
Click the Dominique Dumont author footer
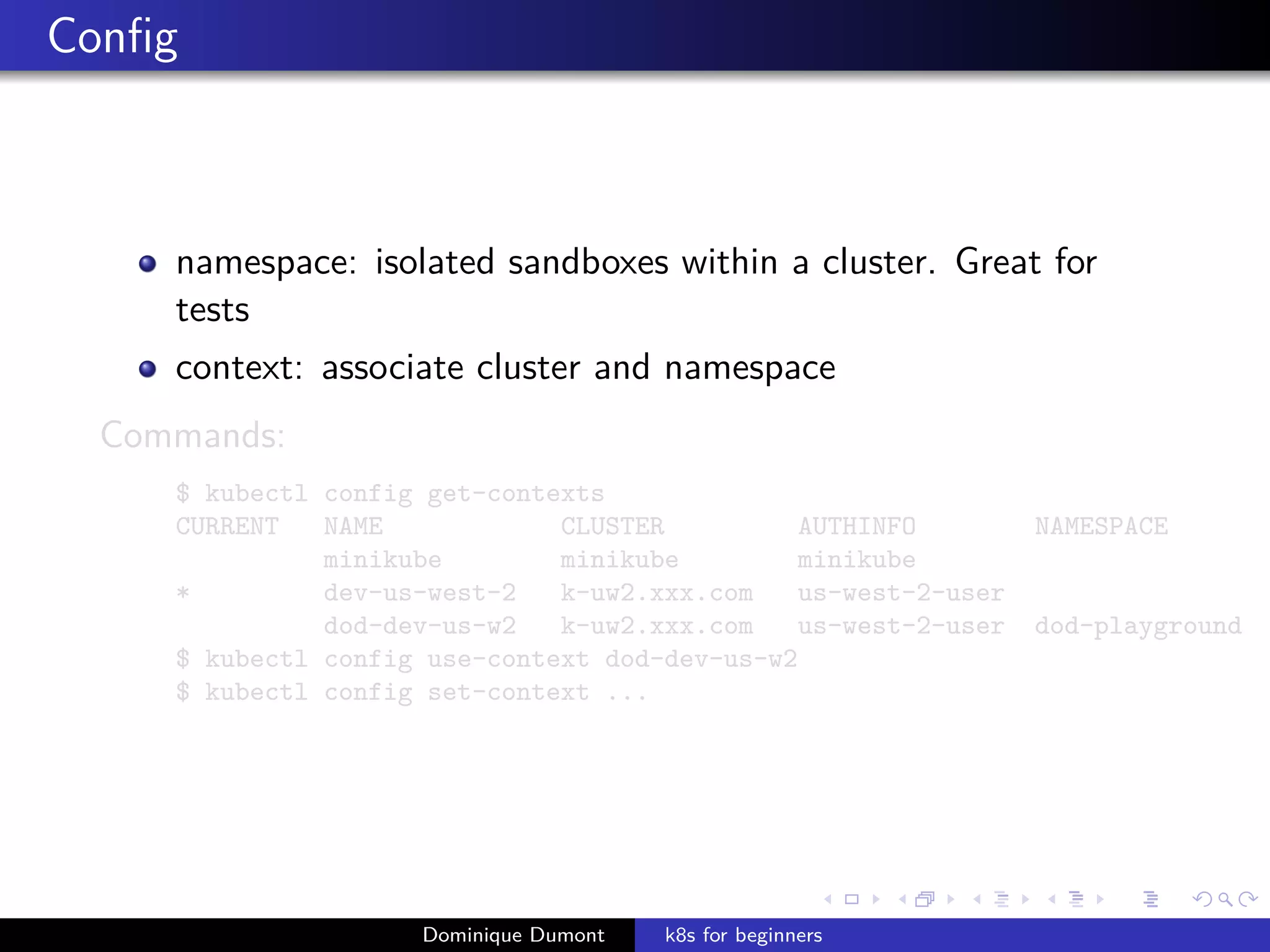coord(513,935)
